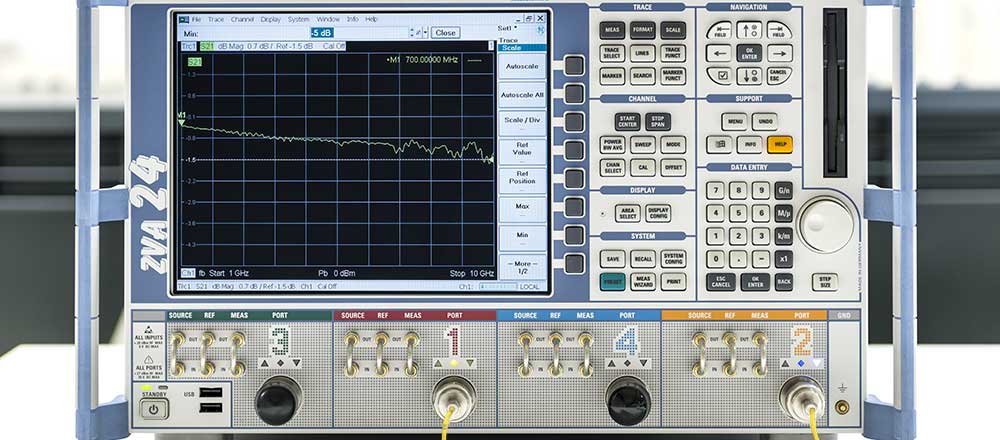Select the k/m unit key
The image size is (1000, 440).
pyautogui.click(x=783, y=236)
